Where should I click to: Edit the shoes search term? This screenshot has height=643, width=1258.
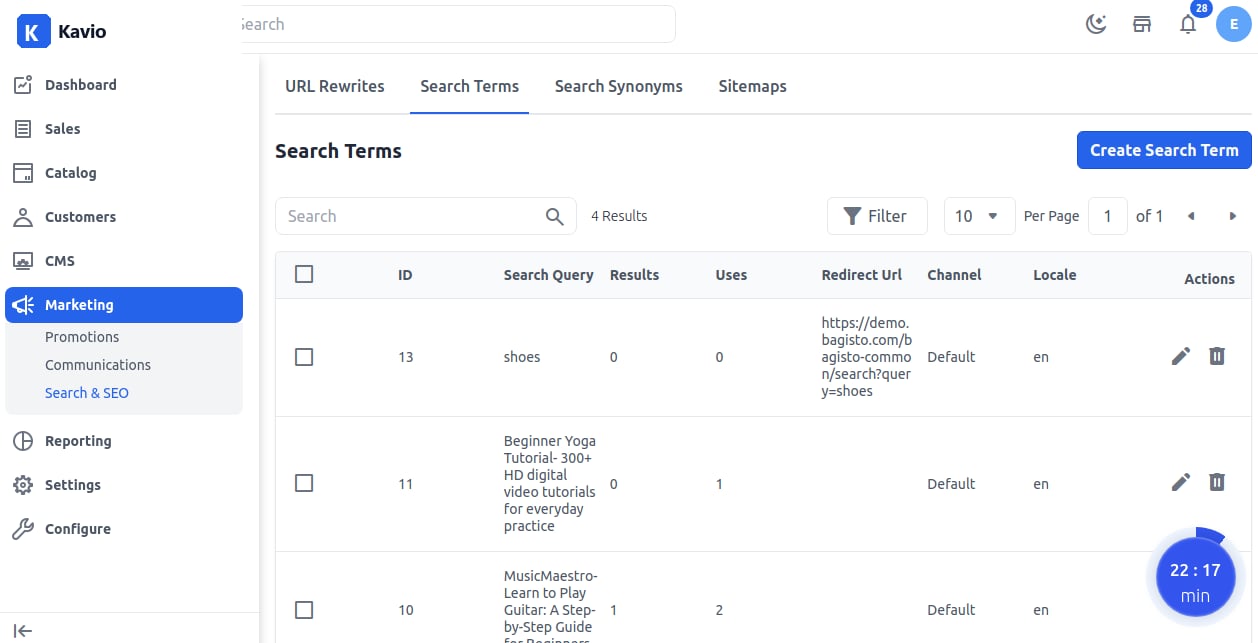coord(1181,356)
